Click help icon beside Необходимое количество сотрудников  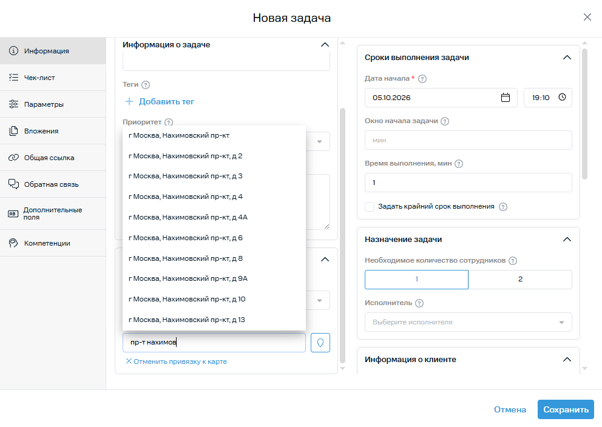pyautogui.click(x=513, y=261)
